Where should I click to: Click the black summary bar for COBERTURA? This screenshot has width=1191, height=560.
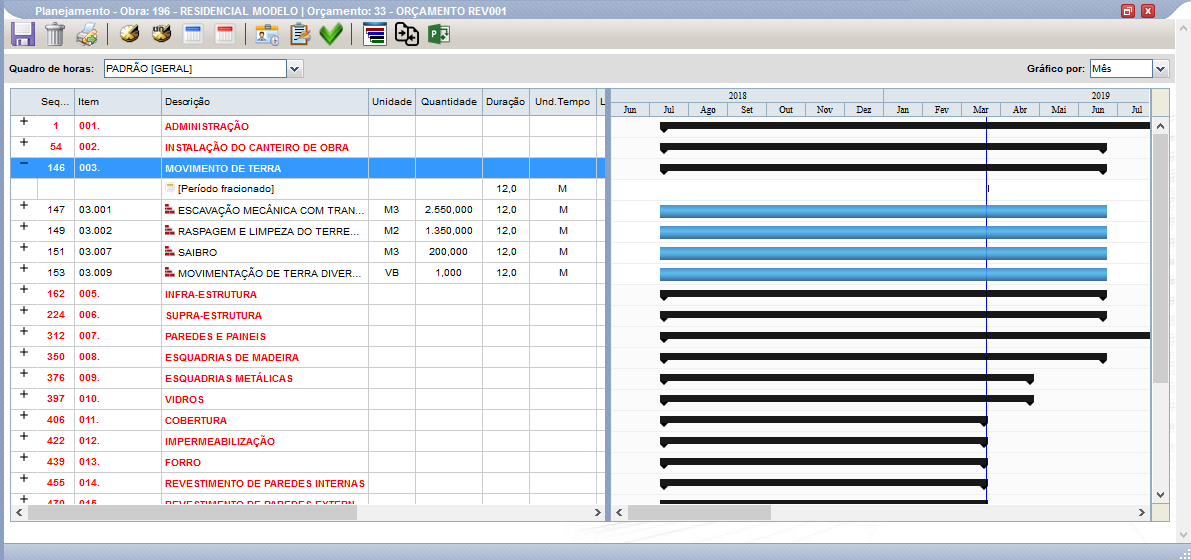[x=823, y=419]
